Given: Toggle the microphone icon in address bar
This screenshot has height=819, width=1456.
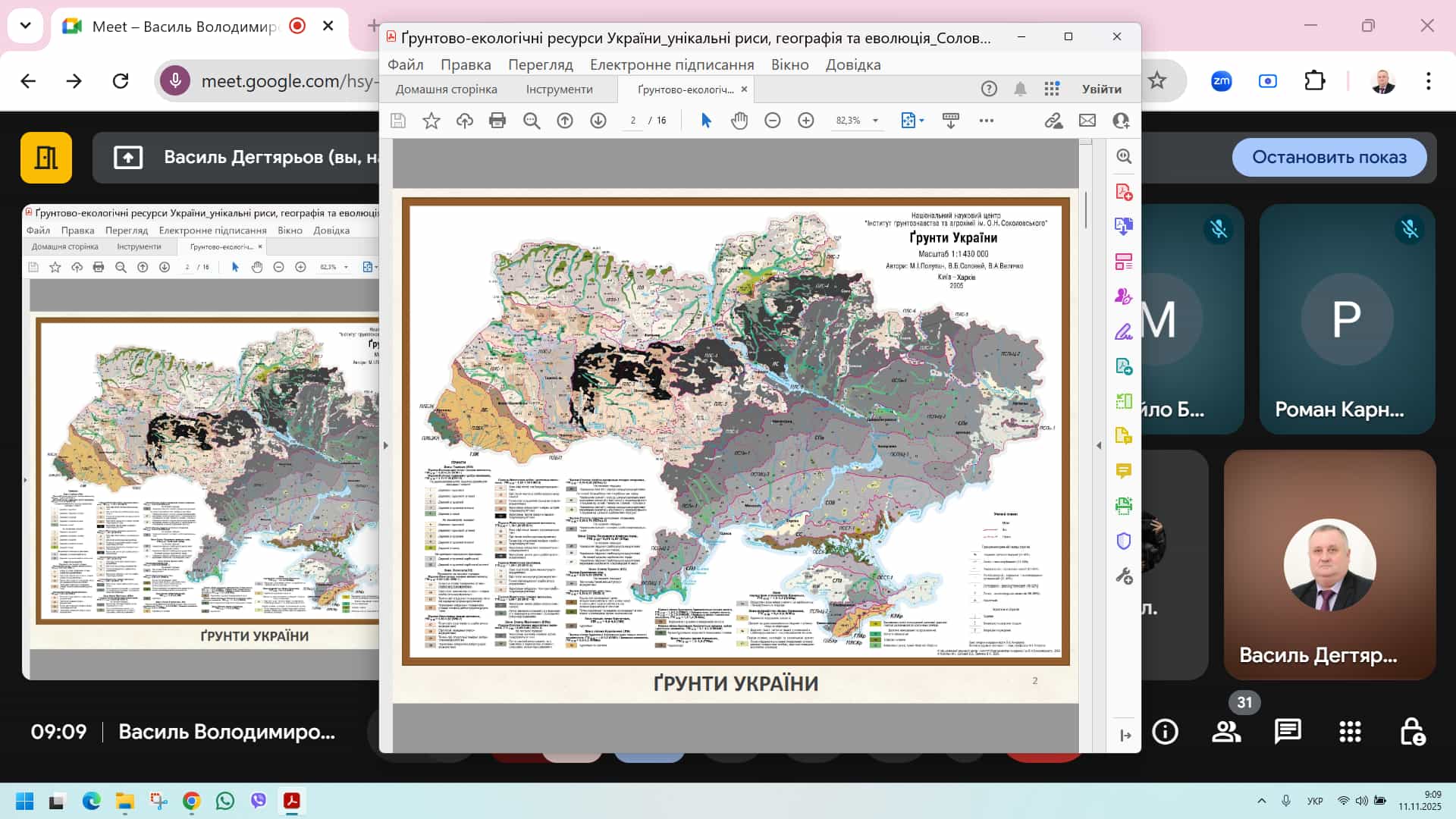Looking at the screenshot, I should tap(175, 80).
